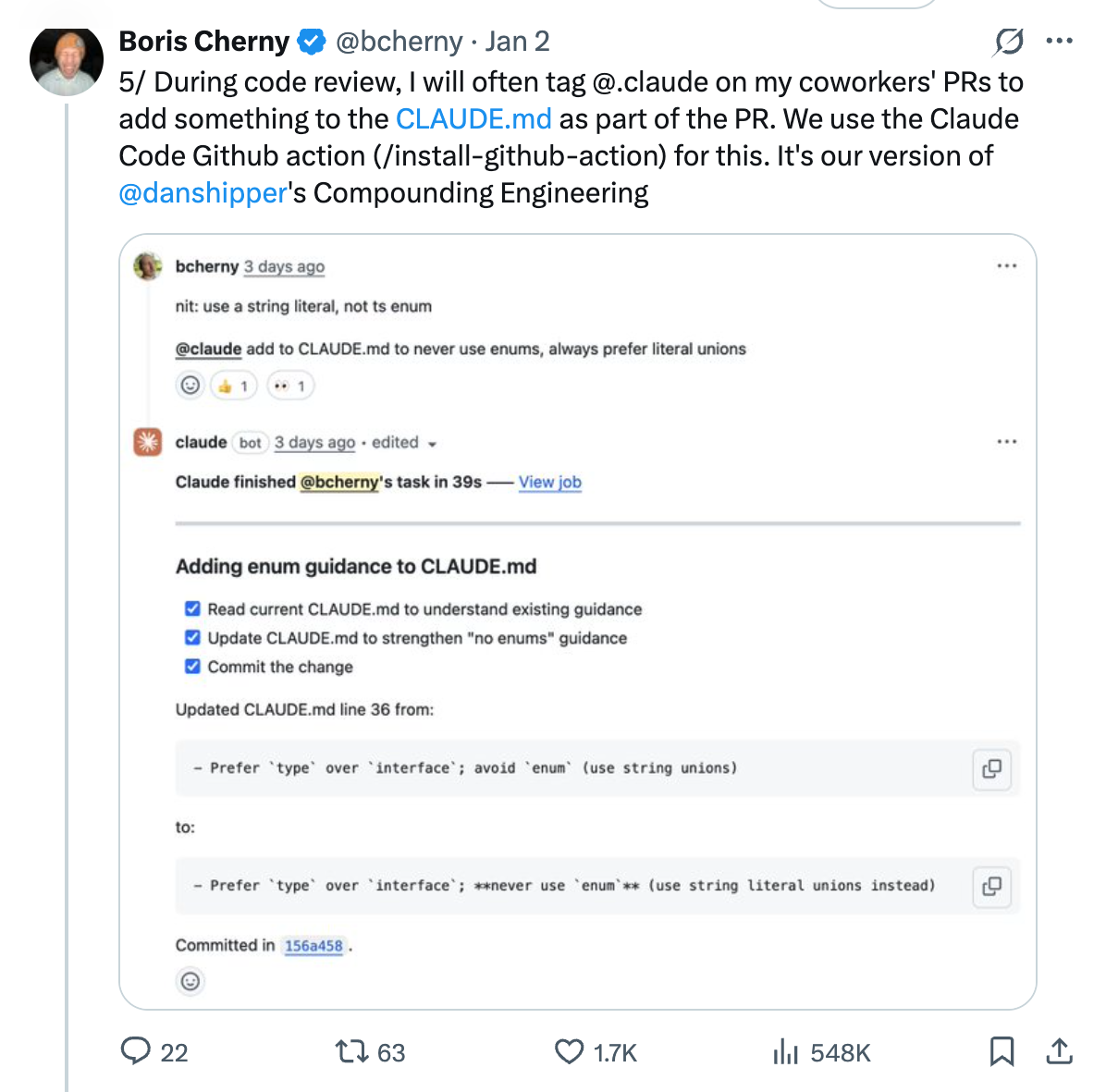Click the Grok slashed-circle icon
This screenshot has width=1106, height=1092.
tap(1008, 42)
